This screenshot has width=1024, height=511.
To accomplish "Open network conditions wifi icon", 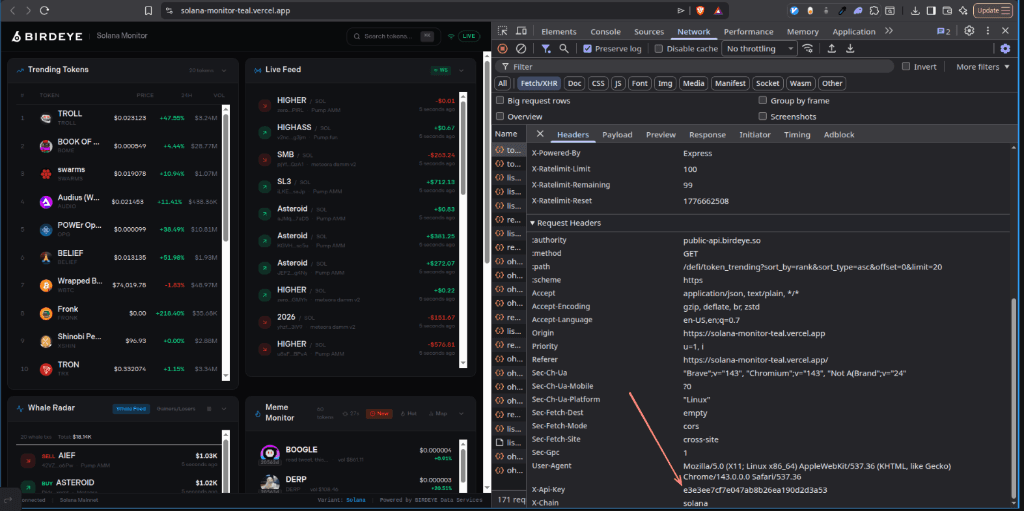I will coord(808,48).
